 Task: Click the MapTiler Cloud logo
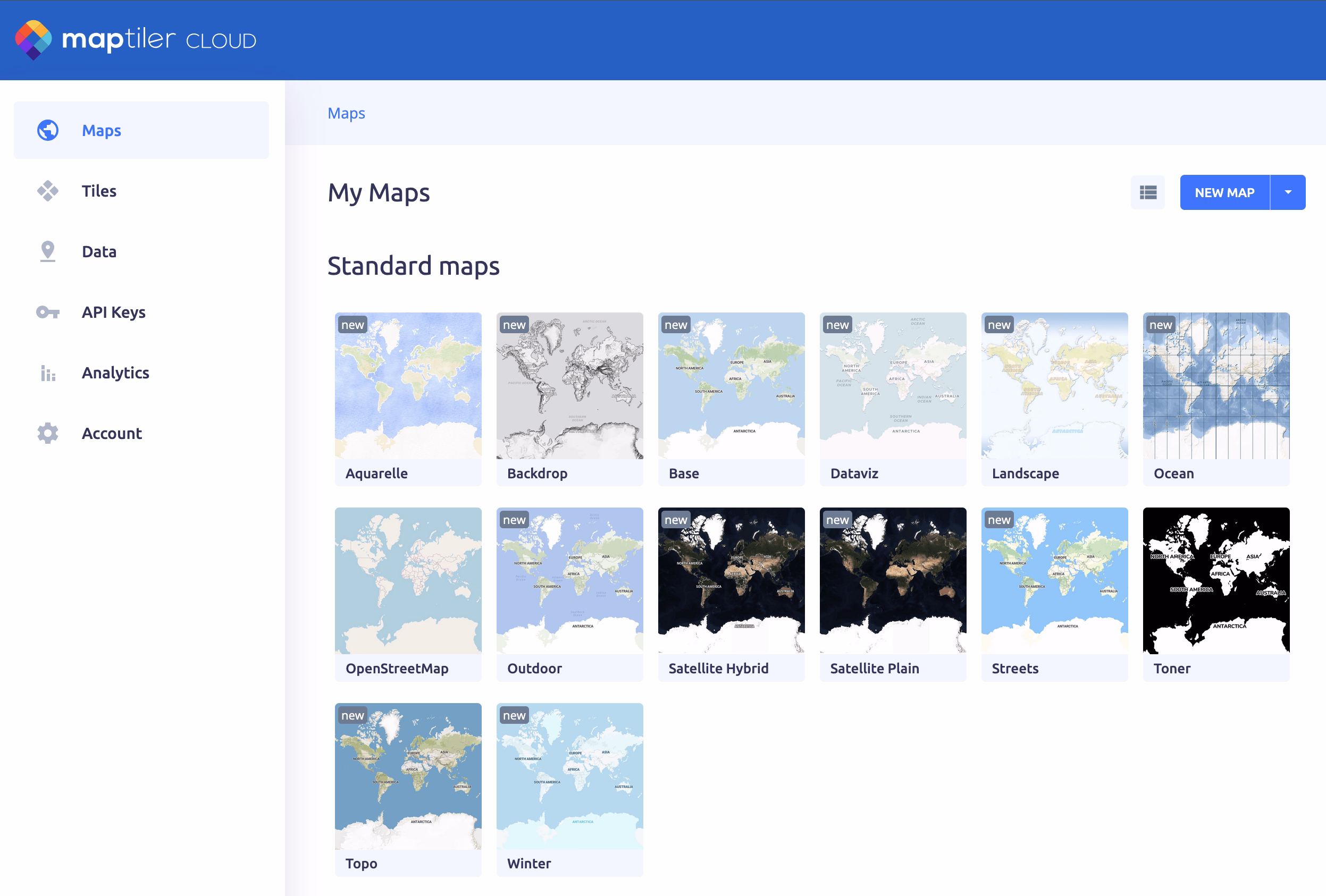point(137,39)
